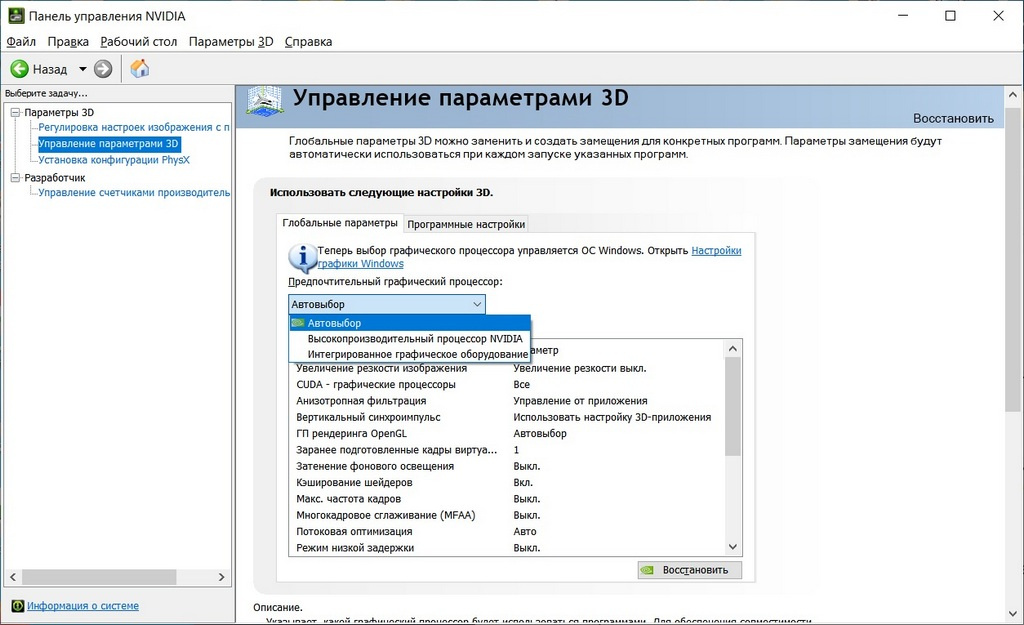Select Управление параметрами 3D tree item
1024x625 pixels.
pos(108,144)
